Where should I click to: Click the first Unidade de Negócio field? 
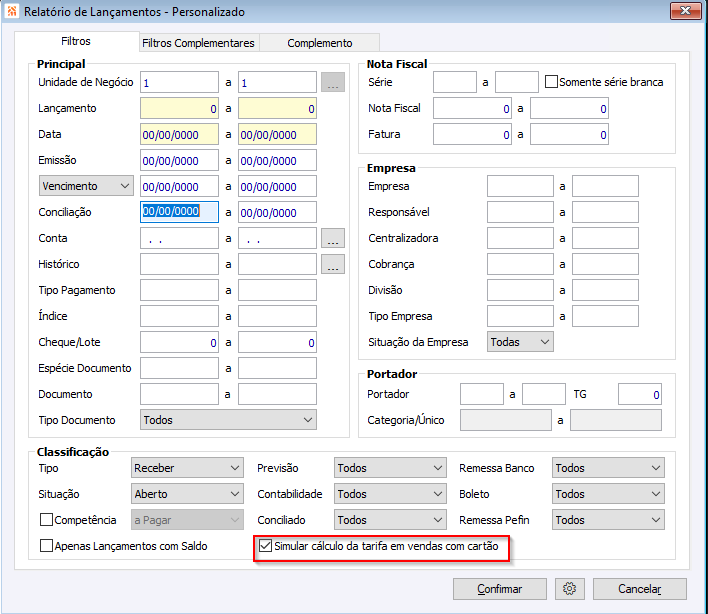click(x=179, y=82)
